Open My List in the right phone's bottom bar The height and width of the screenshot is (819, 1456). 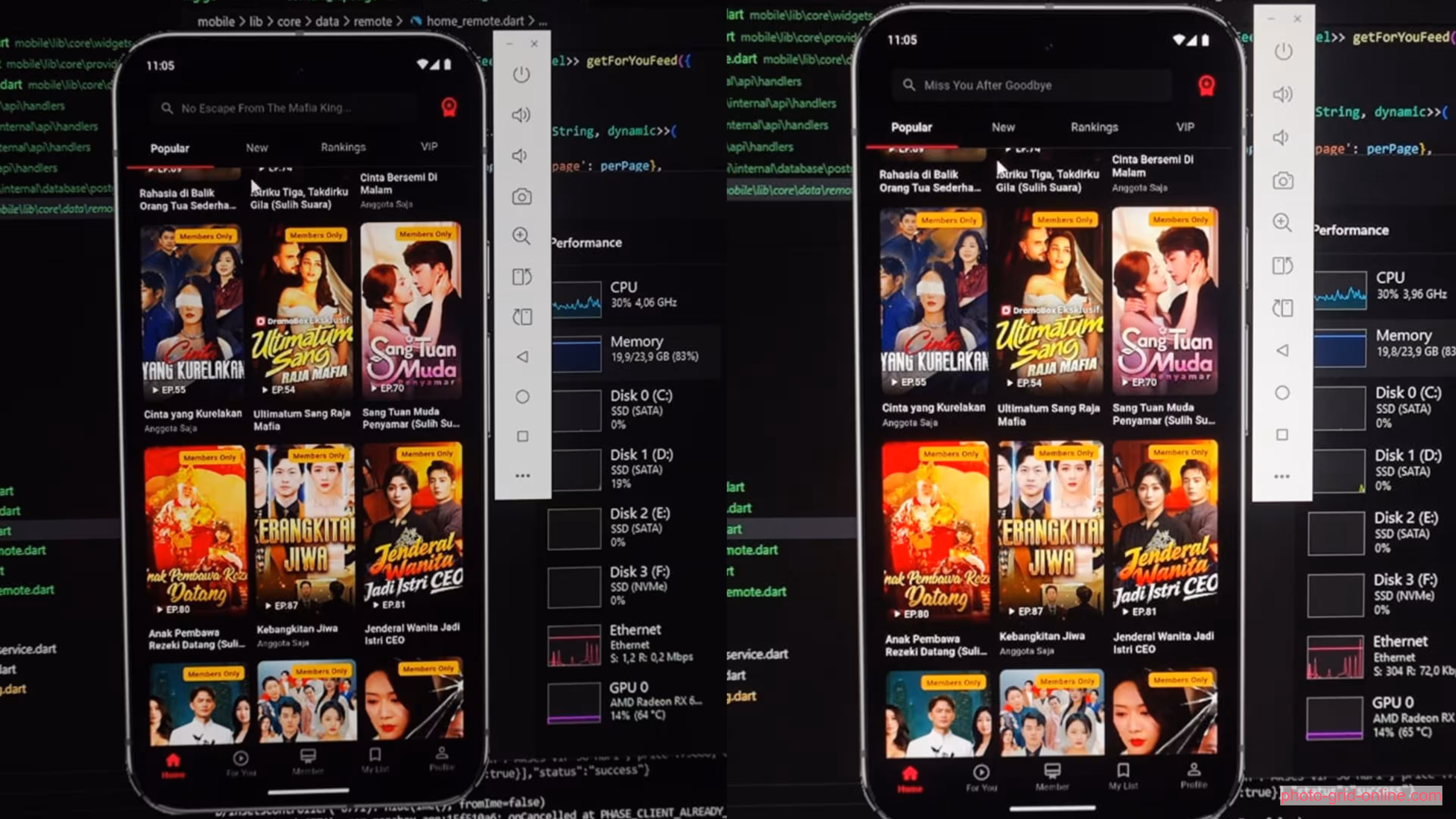click(x=1123, y=776)
